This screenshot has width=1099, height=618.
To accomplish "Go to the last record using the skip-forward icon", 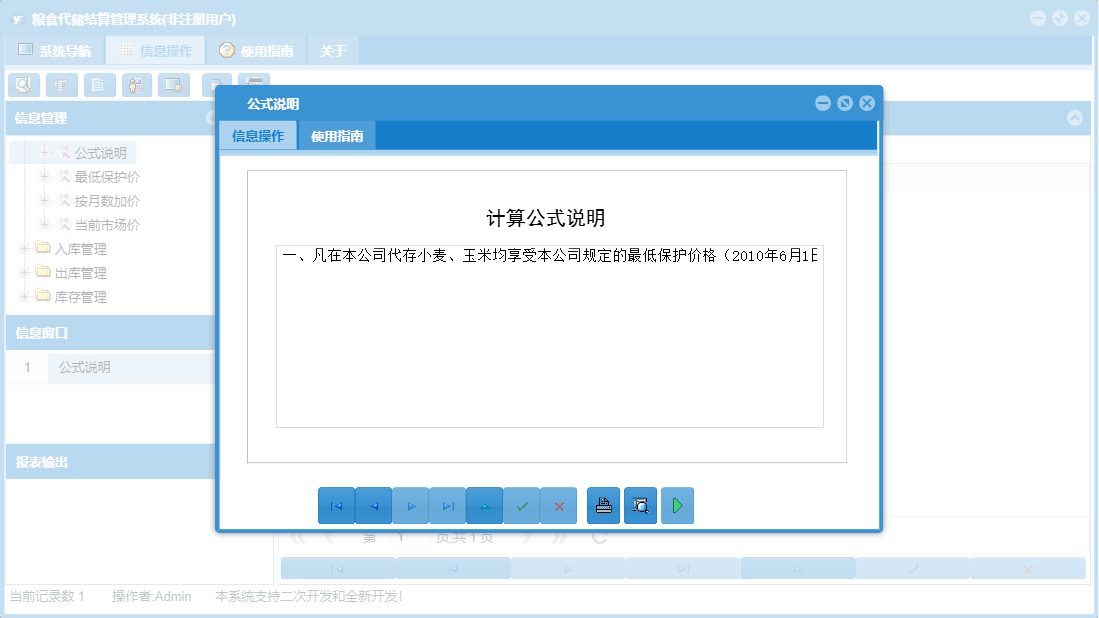I will (x=447, y=505).
